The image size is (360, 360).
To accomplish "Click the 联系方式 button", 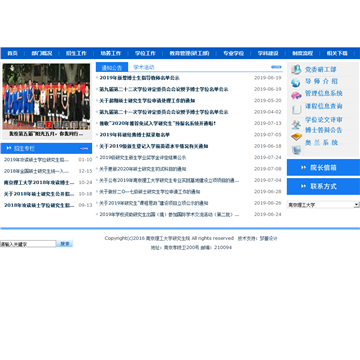I will 323,186.
